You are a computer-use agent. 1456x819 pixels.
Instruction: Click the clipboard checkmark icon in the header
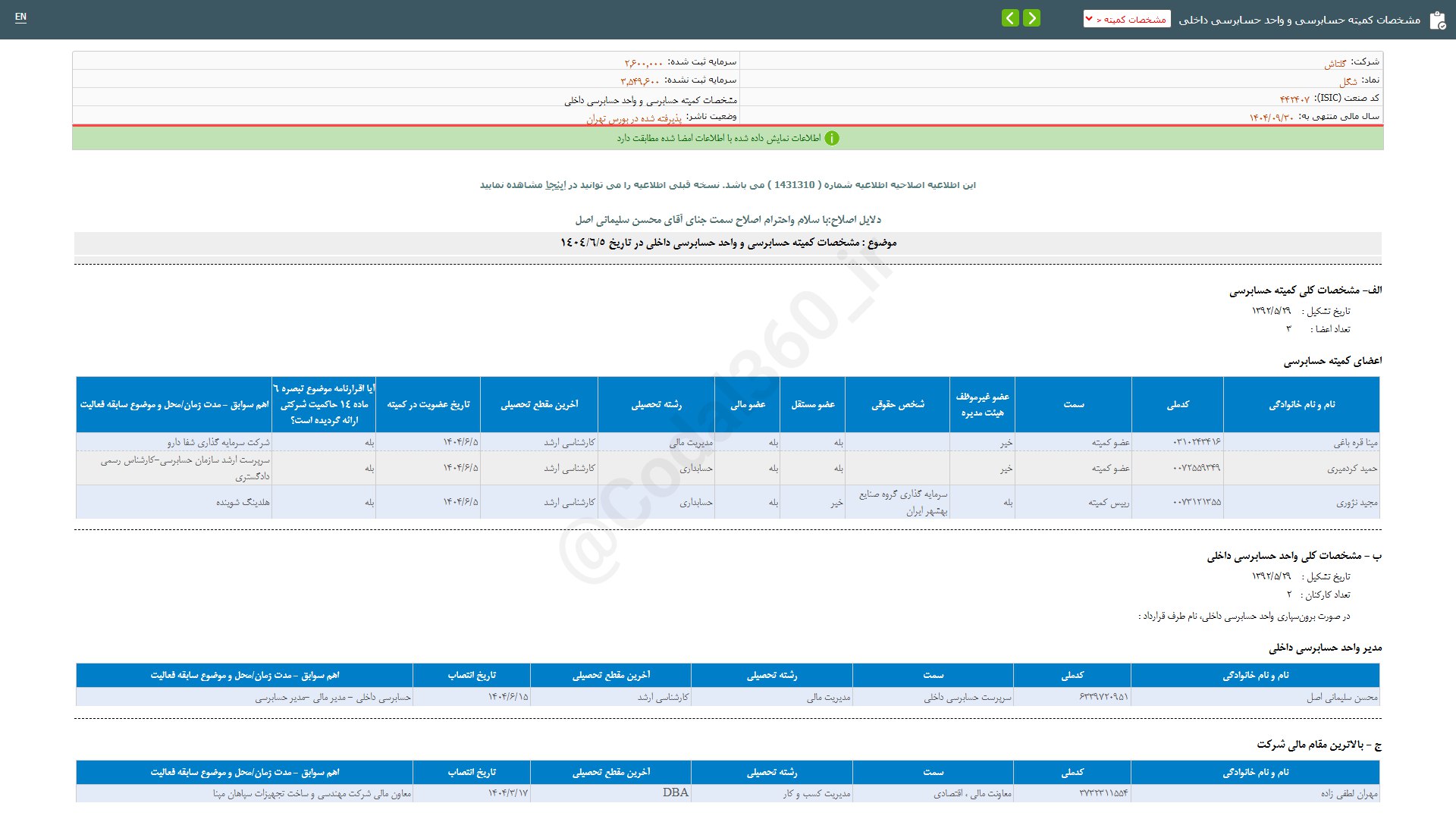(x=1437, y=20)
